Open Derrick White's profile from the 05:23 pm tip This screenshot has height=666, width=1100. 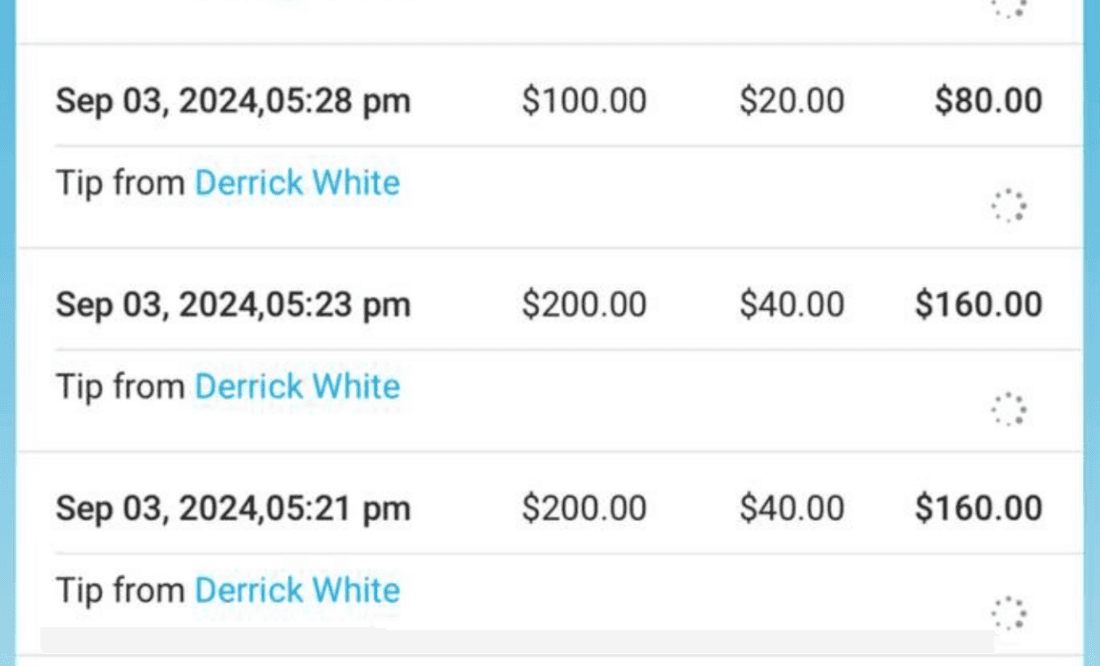[x=297, y=386]
